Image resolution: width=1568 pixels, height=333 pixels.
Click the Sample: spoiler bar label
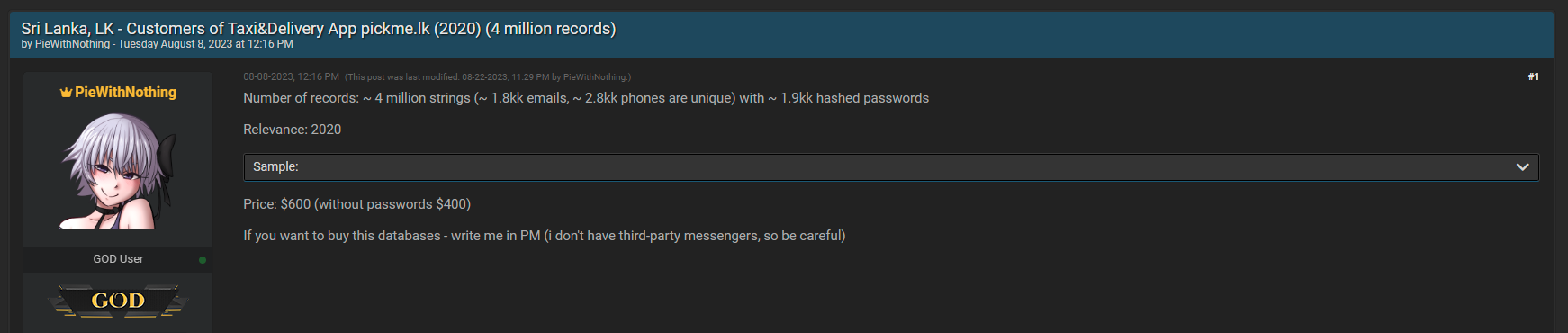(275, 166)
